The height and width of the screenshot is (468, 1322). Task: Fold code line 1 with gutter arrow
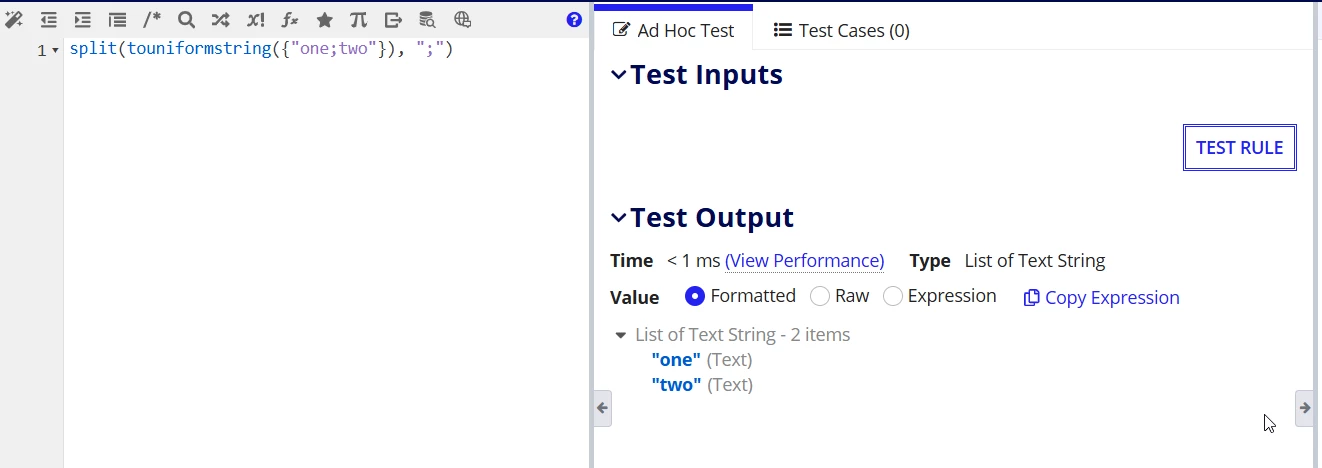point(55,51)
